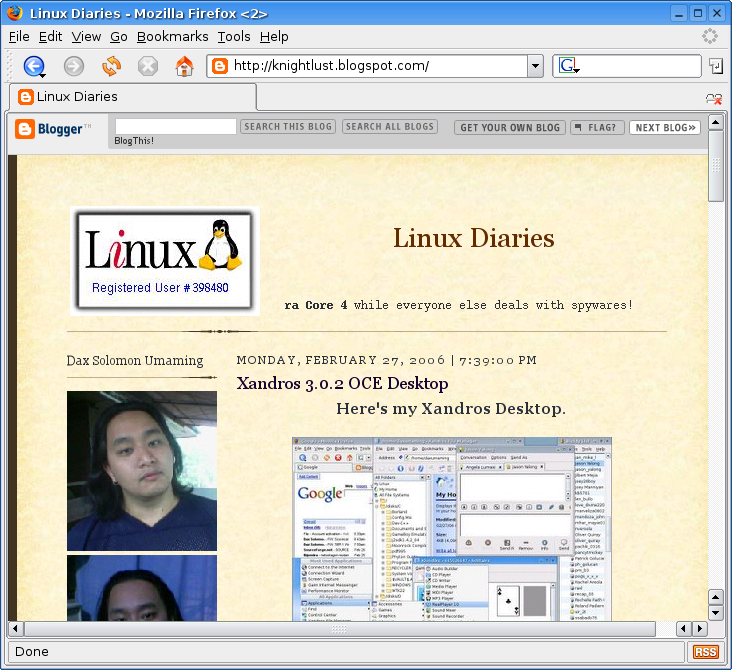Click the Forward navigation arrow
Screen dimensions: 732x670
74,66
